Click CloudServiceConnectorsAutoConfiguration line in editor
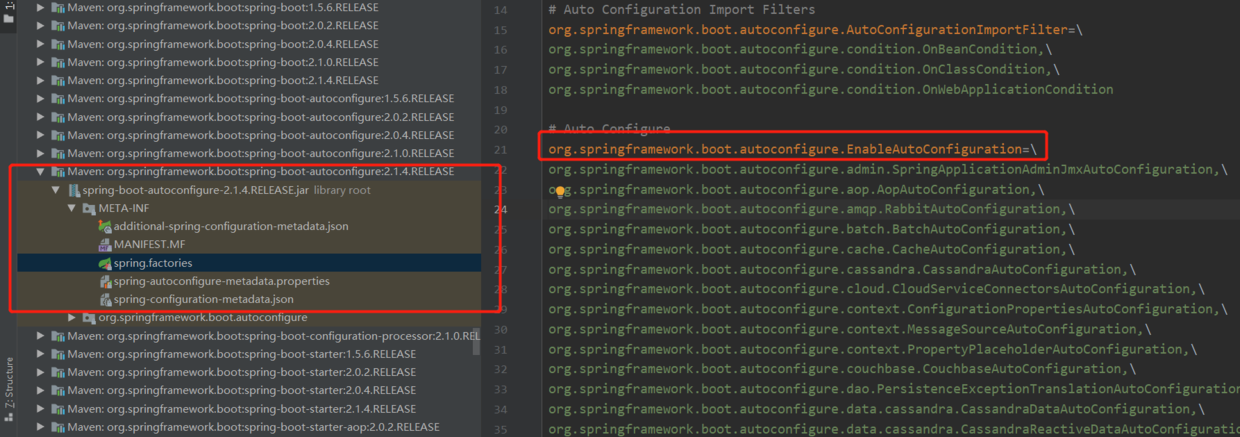This screenshot has width=1240, height=437. (875, 289)
